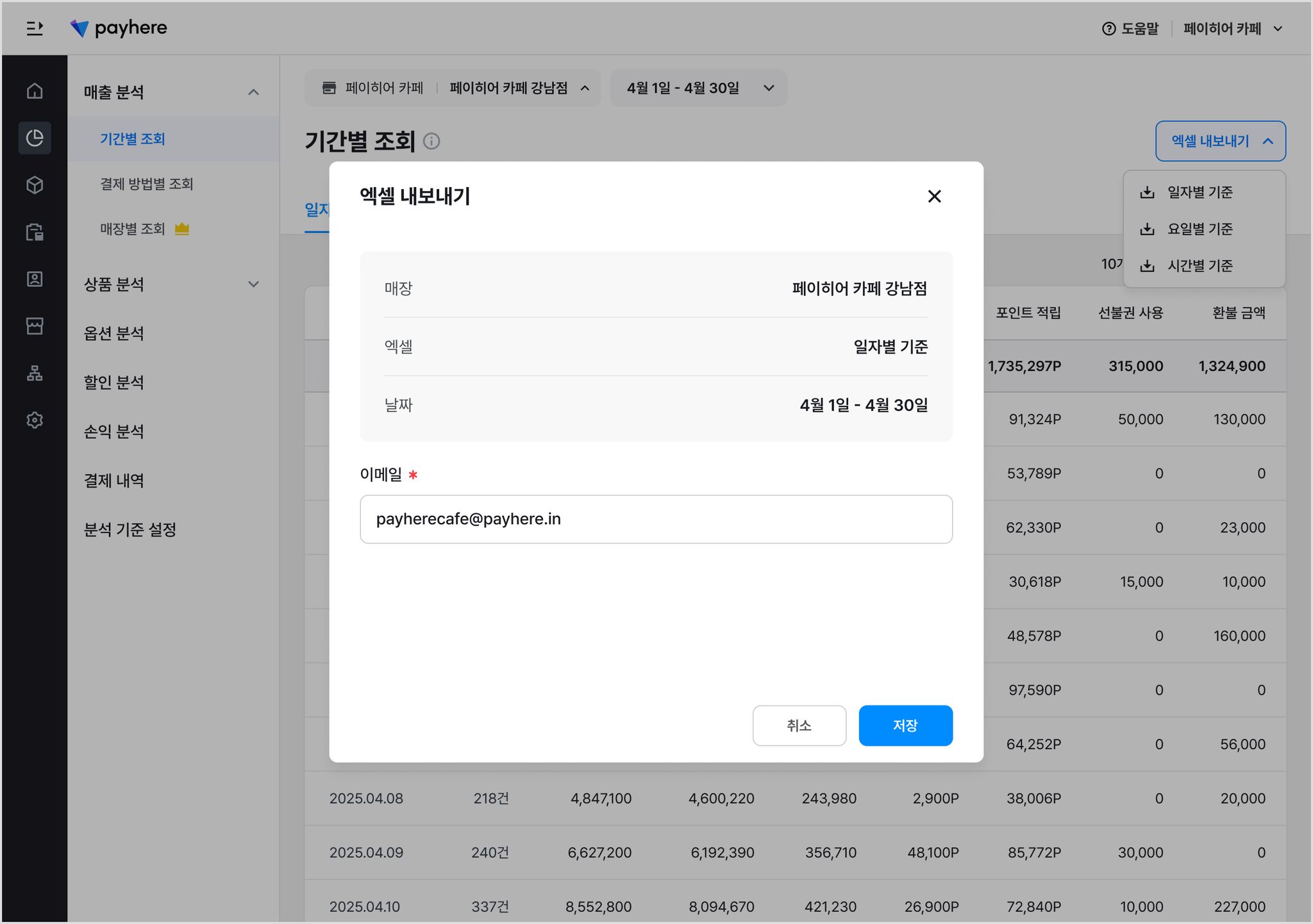The width and height of the screenshot is (1313, 924).
Task: Click the crown premium icon next to 매장별 조회
Action: click(182, 229)
